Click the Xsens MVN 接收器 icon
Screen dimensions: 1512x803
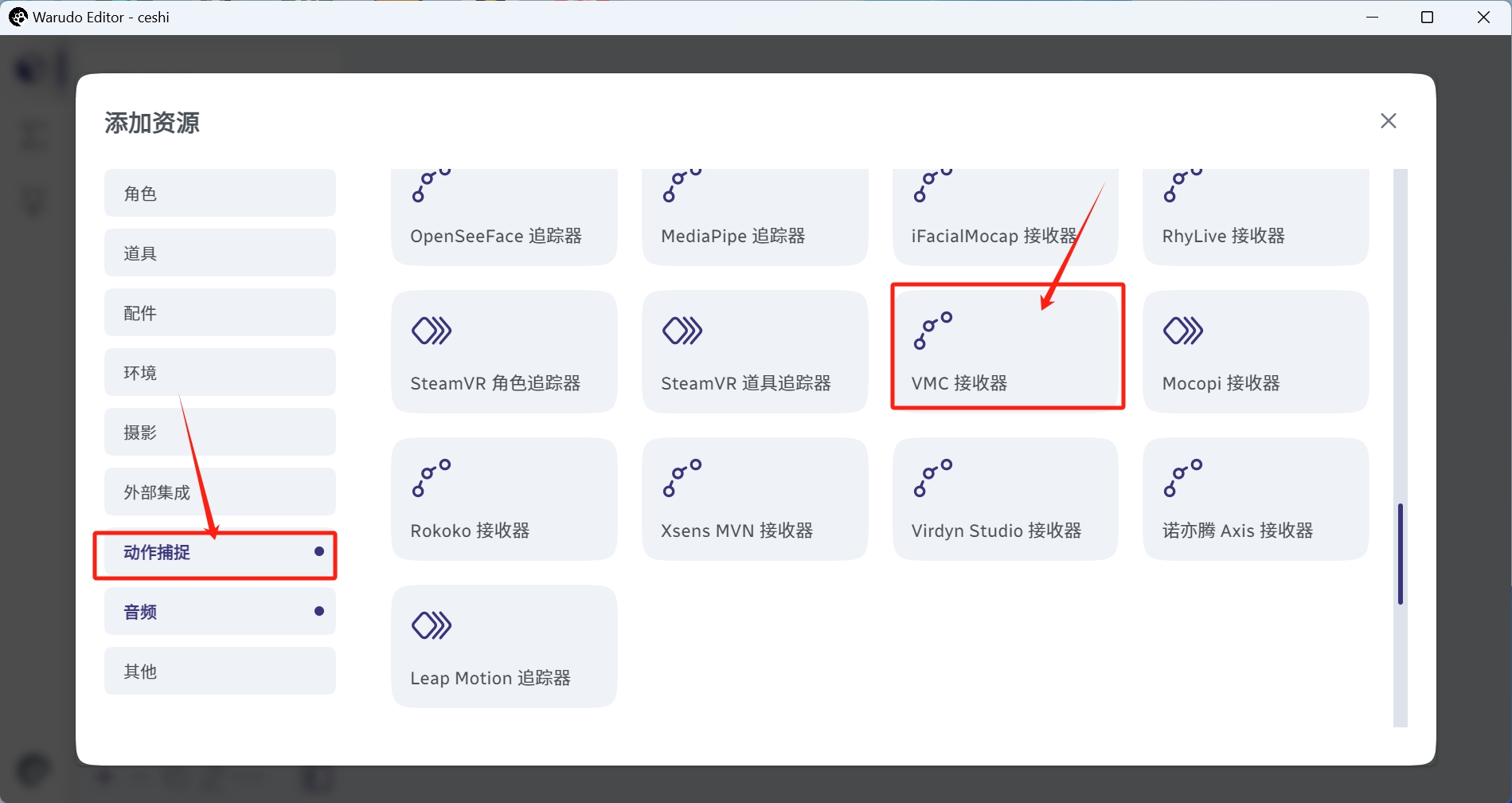click(682, 478)
